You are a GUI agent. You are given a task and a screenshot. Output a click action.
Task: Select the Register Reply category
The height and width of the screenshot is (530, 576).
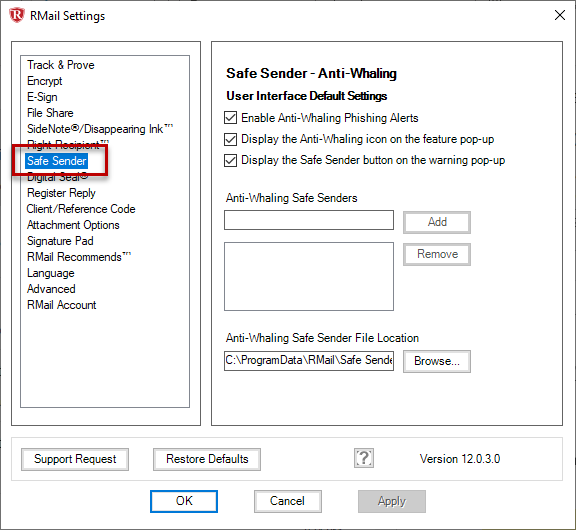click(61, 193)
